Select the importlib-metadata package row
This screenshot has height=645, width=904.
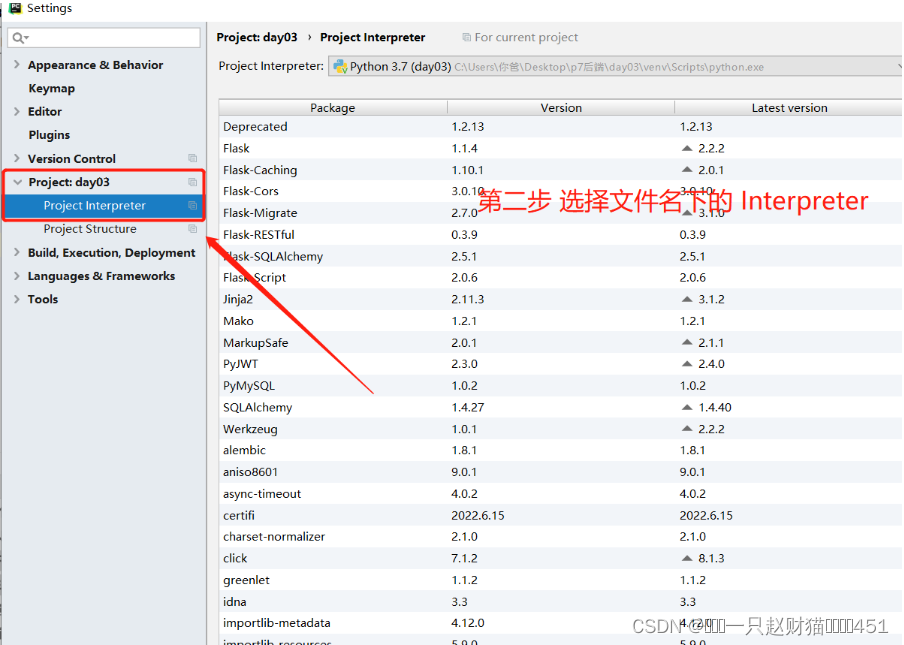click(x=560, y=623)
